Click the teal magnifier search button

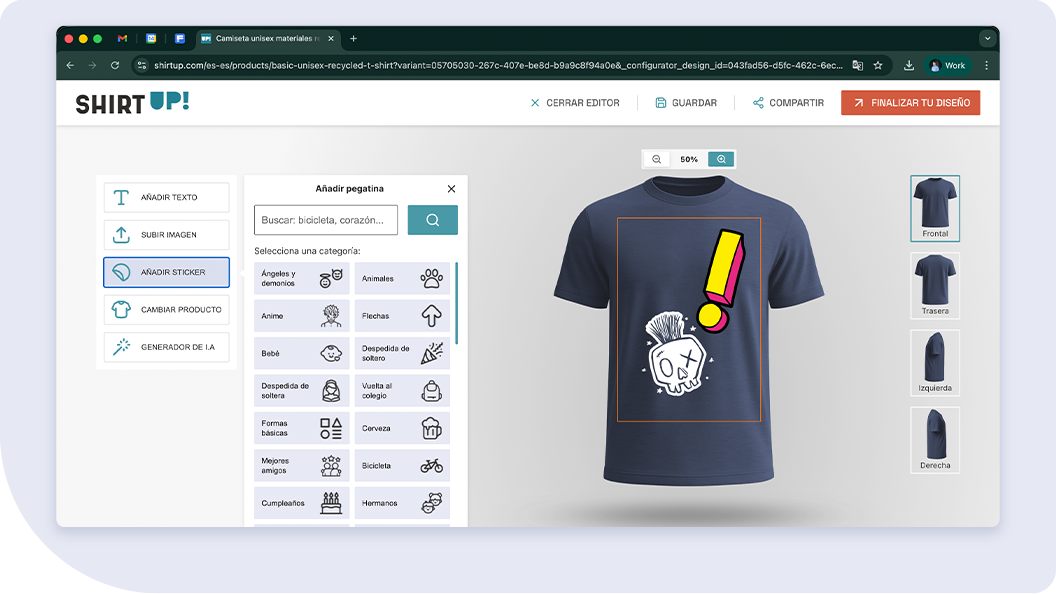pos(432,220)
